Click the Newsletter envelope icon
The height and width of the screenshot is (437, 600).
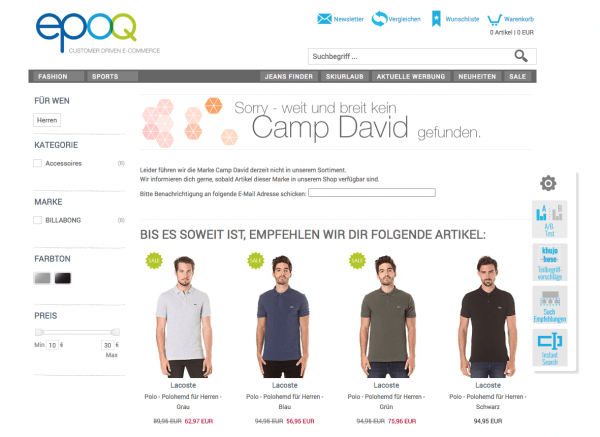coord(324,18)
